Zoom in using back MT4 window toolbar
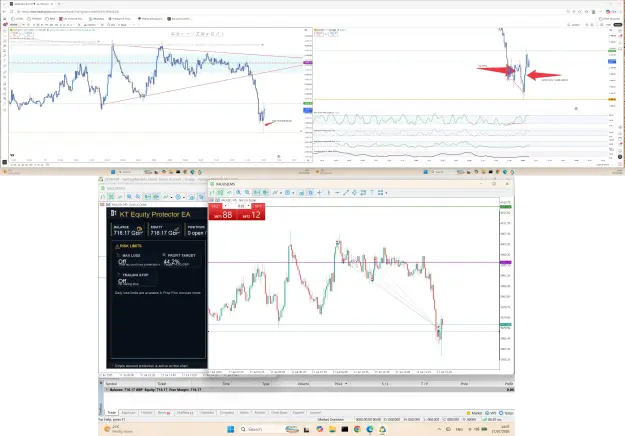This screenshot has height=436, width=625. [x=129, y=196]
